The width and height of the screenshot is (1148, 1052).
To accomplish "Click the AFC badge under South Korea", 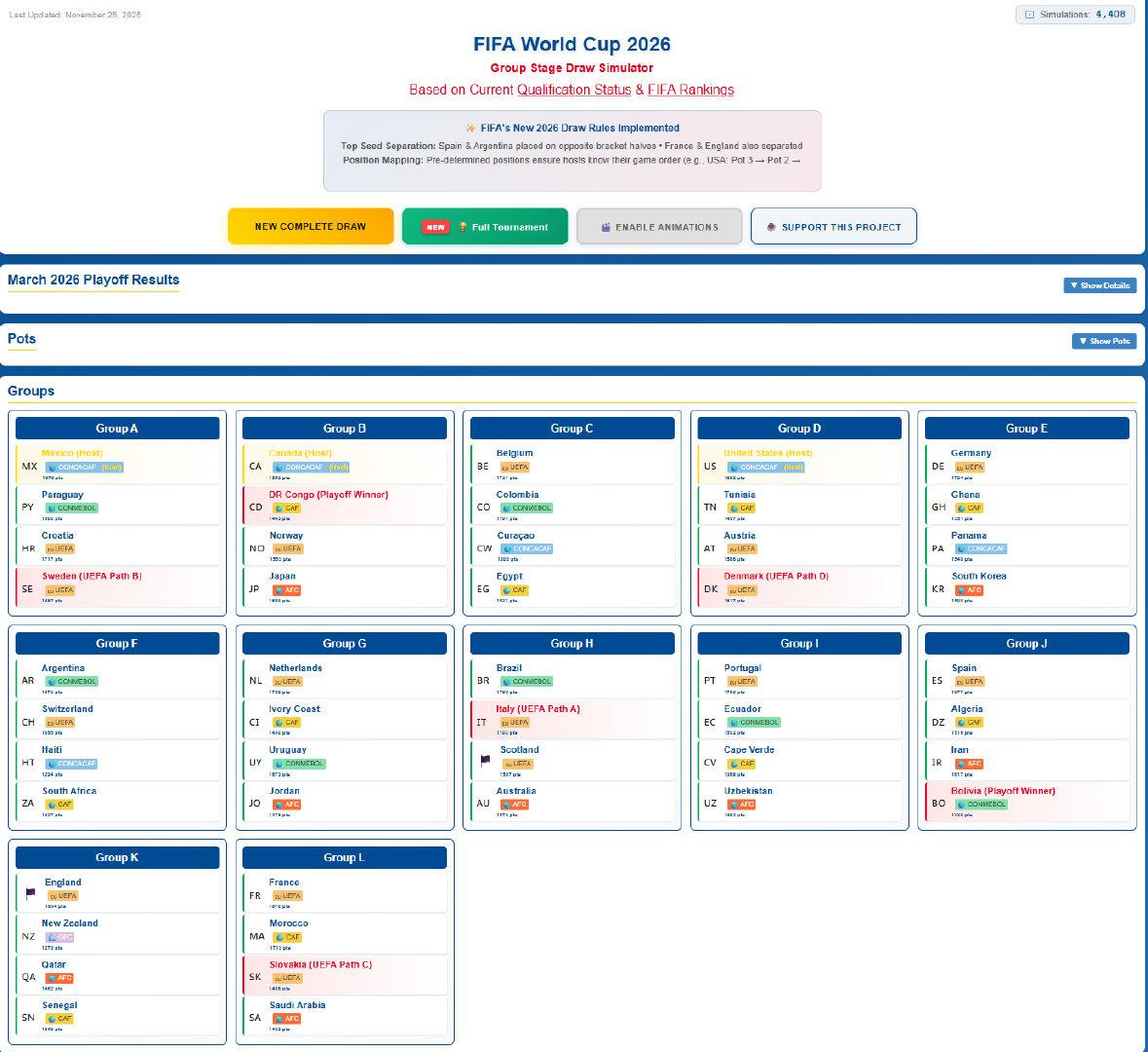I will point(969,589).
